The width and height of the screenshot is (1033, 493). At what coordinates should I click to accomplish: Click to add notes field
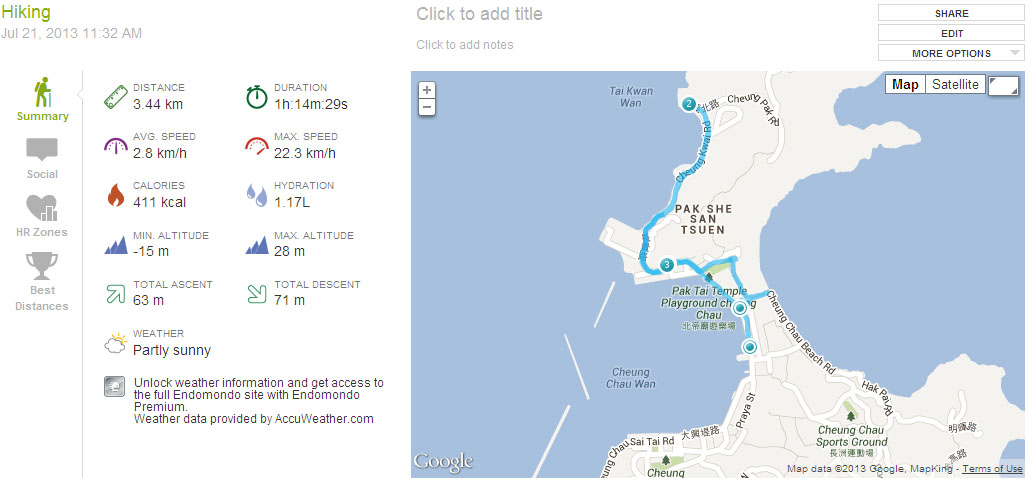pyautogui.click(x=465, y=45)
